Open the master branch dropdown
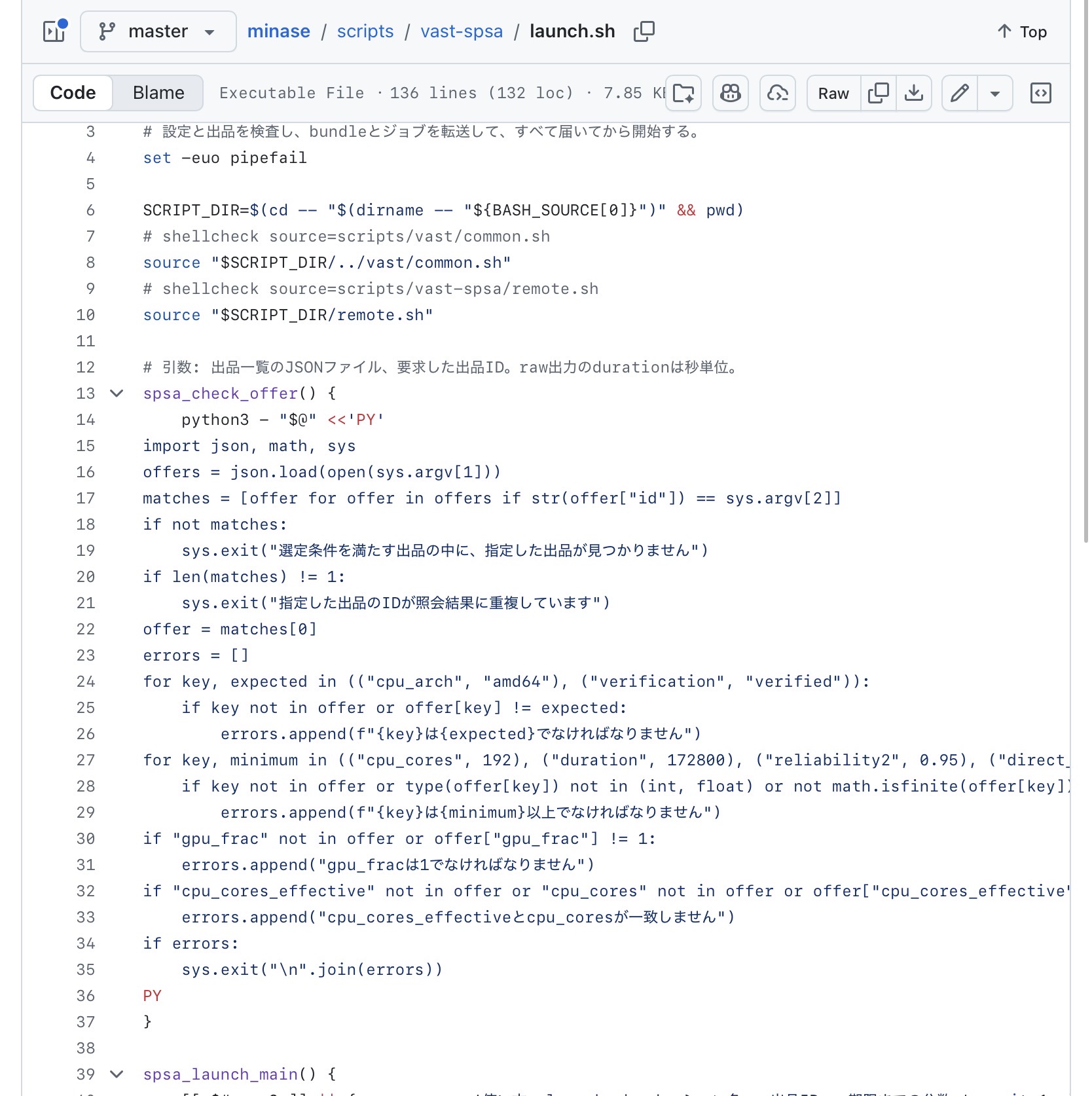The image size is (1092, 1096). 158,31
